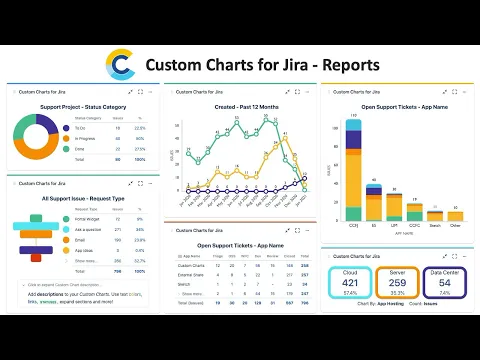Minimize the Cloud/Server/Data Center tiles gadget
Screen dimensions: 480x360
(445, 256)
